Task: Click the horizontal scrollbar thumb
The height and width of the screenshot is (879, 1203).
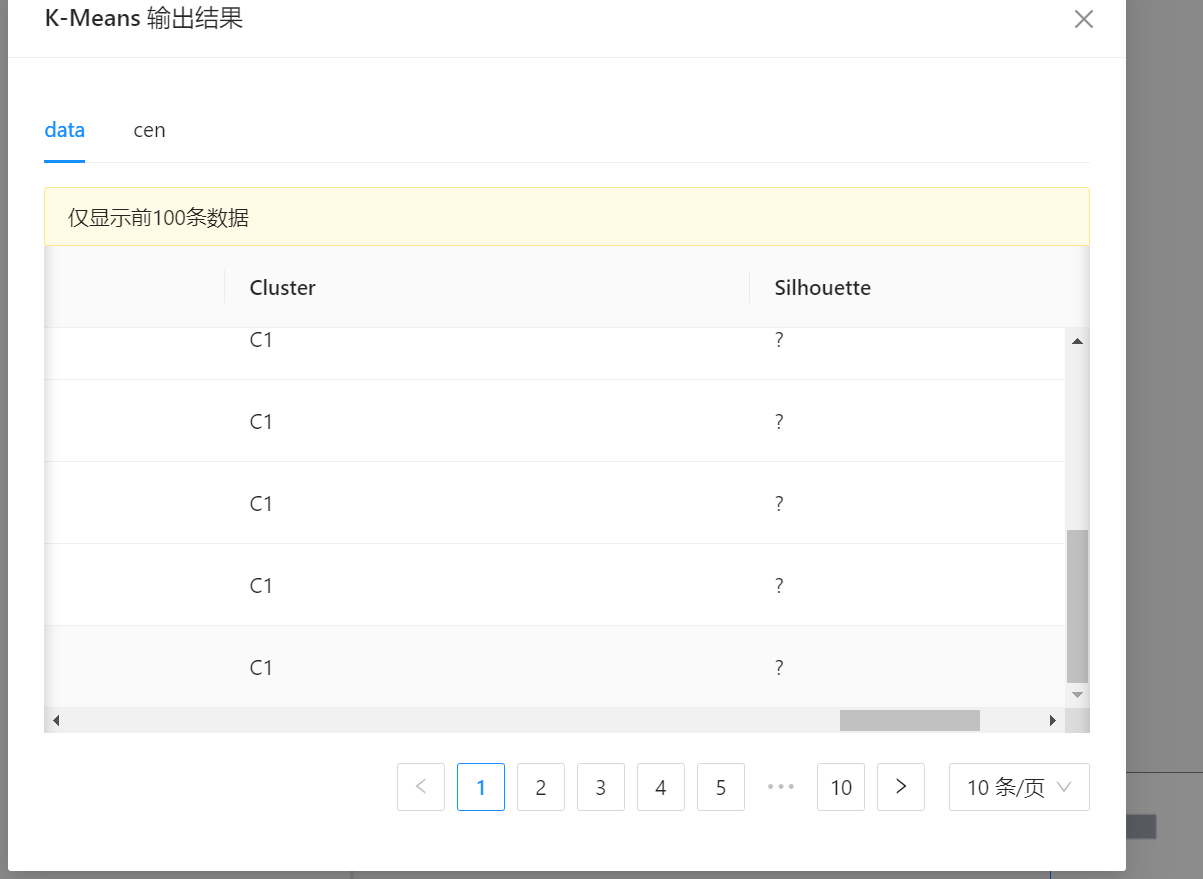Action: pos(910,720)
